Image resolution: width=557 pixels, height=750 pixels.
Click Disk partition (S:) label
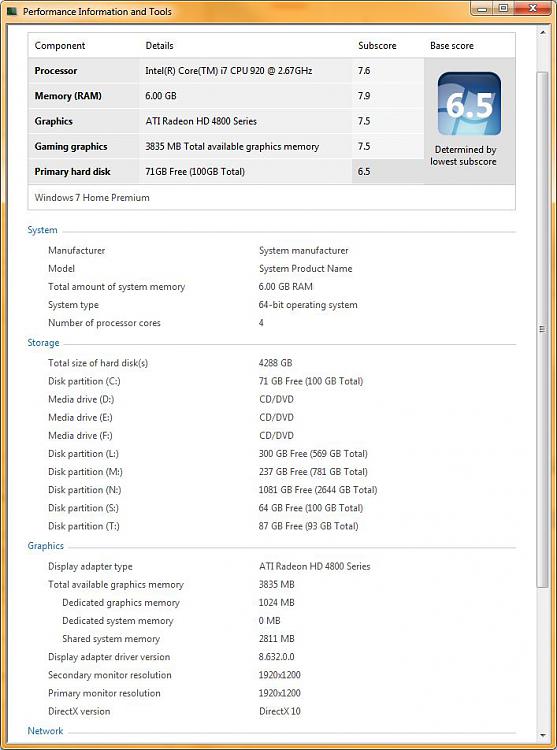83,508
